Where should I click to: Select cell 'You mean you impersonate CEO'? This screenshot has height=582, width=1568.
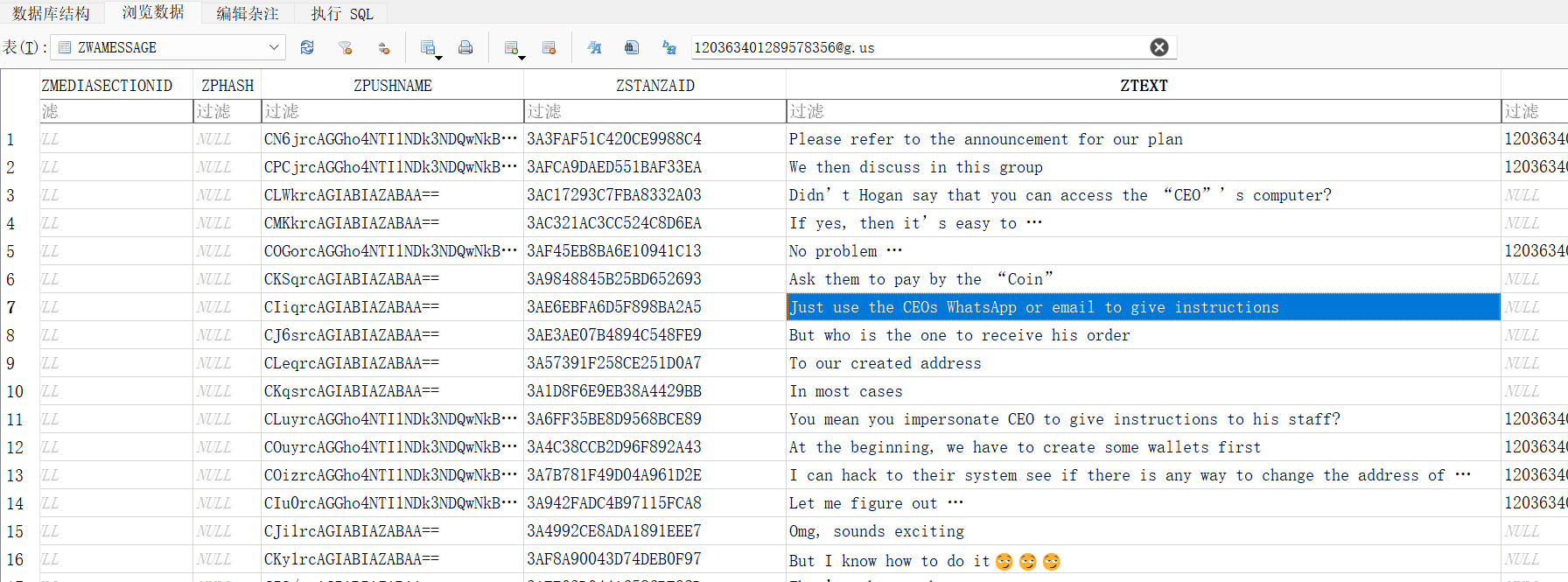pos(1144,419)
